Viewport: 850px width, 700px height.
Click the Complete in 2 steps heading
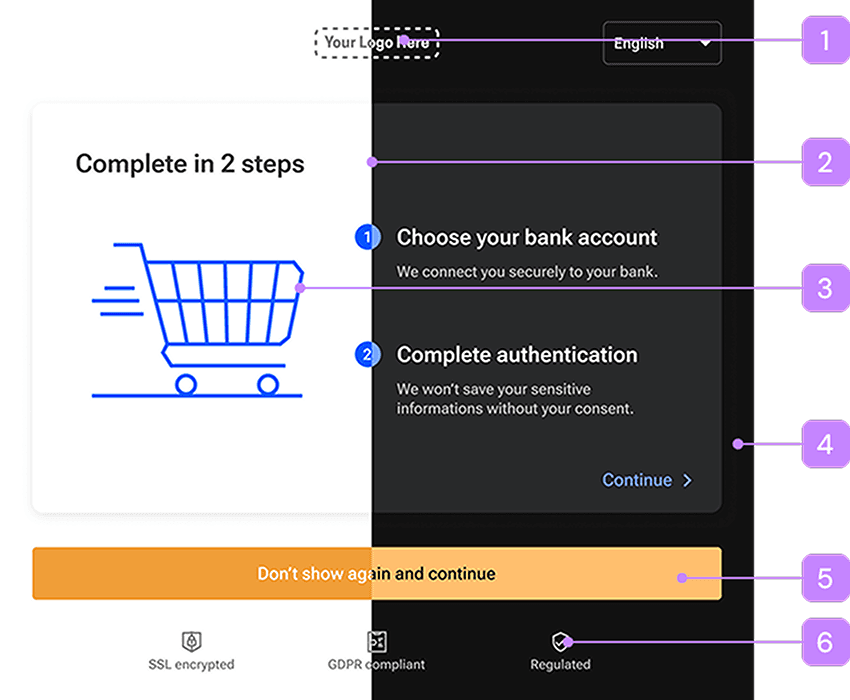189,164
